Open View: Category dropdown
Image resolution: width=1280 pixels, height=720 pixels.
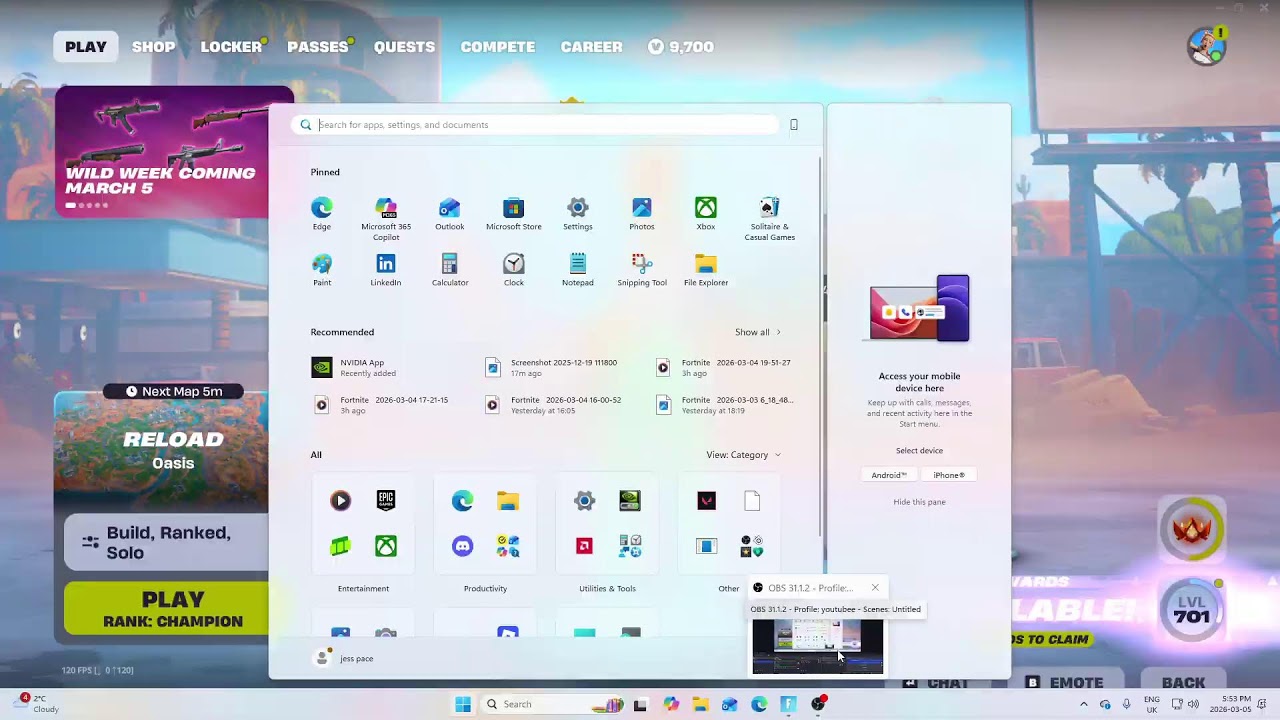[743, 455]
